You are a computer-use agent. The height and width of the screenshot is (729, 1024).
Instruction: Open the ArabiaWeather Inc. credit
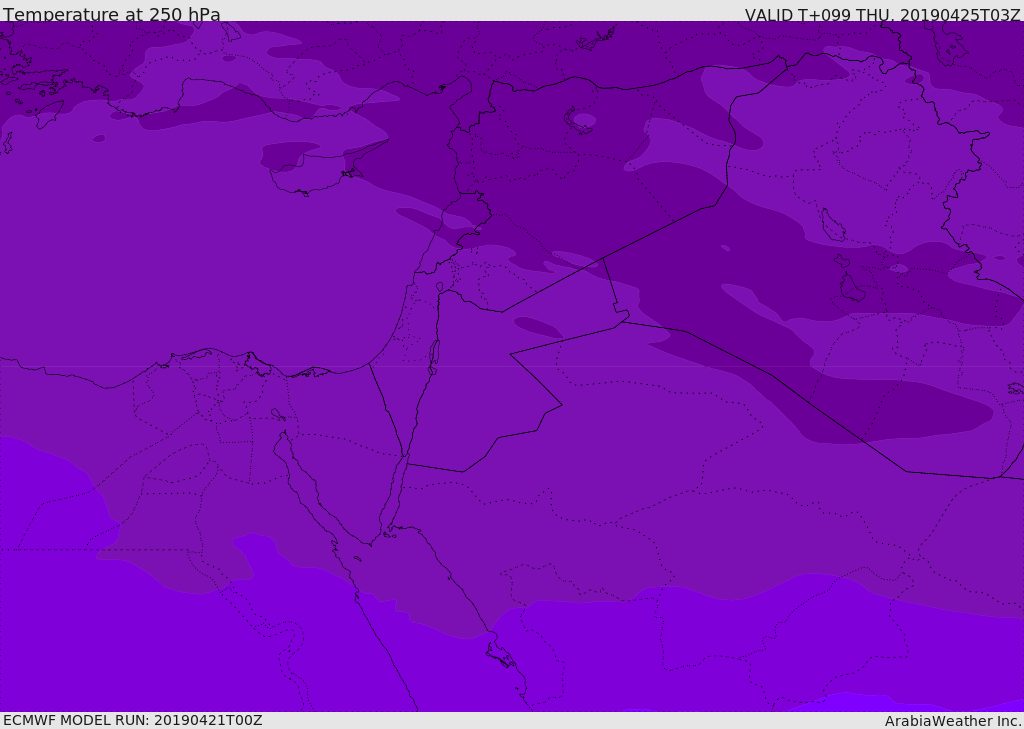[x=953, y=721]
